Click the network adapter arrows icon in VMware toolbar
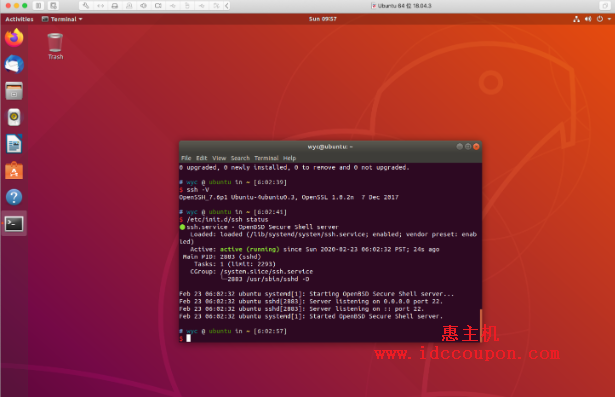615x397 pixels. coord(100,5)
